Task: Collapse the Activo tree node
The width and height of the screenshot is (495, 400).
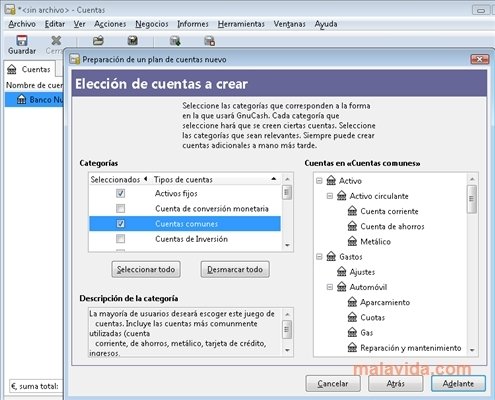Action: [319, 181]
